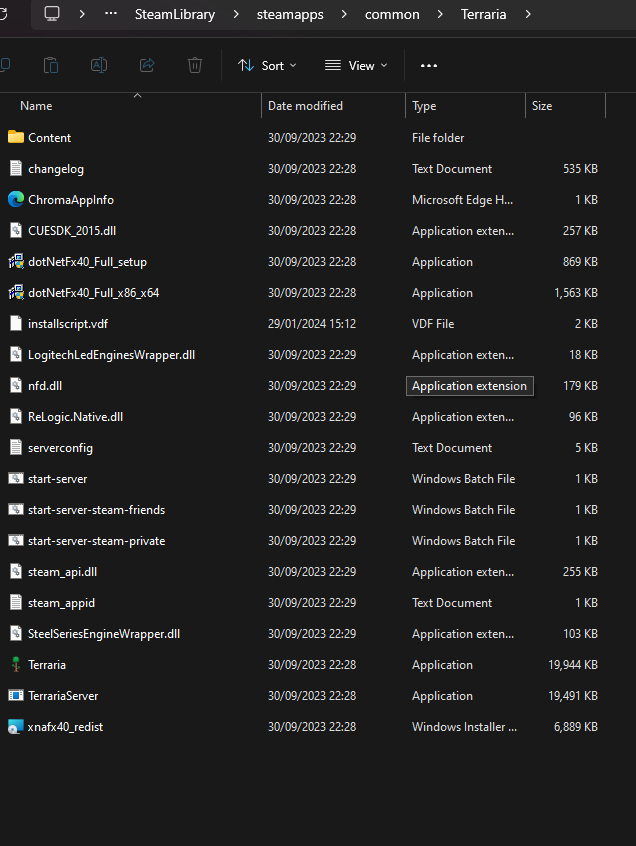The height and width of the screenshot is (846, 636).
Task: Click the 19,944 KB size cell
Action: 573,665
